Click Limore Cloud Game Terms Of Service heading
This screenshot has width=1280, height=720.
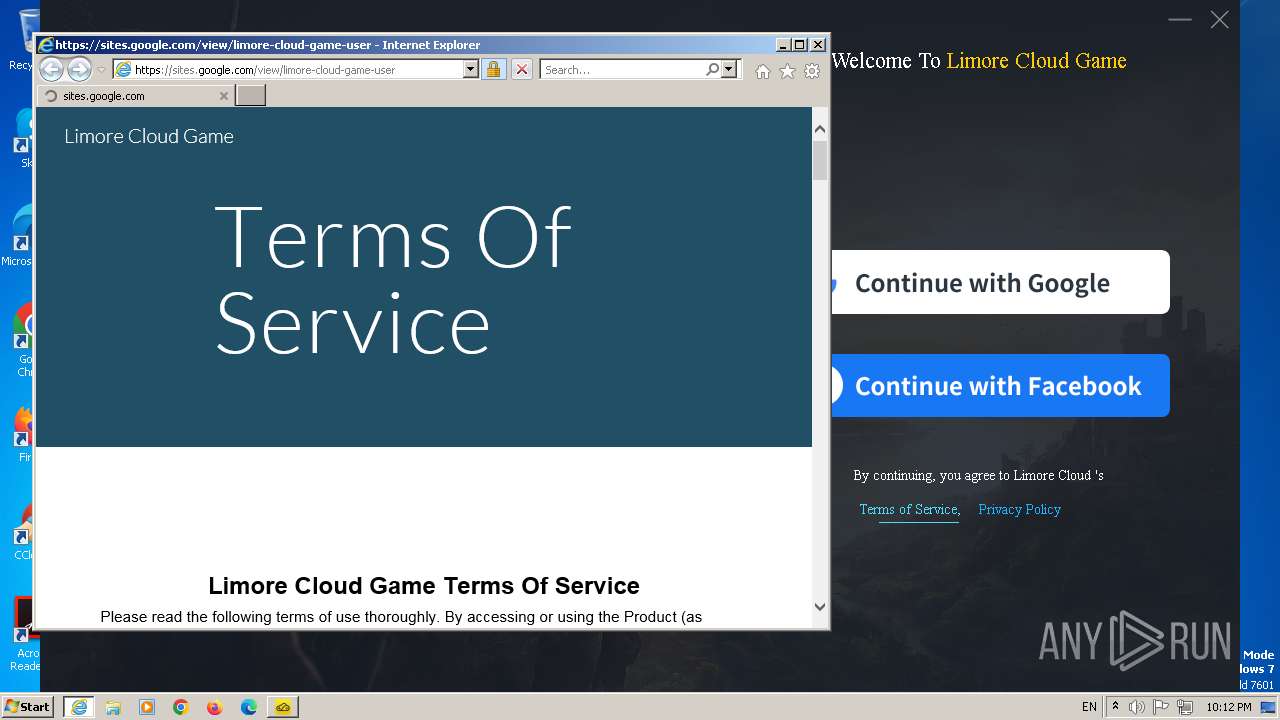click(x=424, y=586)
